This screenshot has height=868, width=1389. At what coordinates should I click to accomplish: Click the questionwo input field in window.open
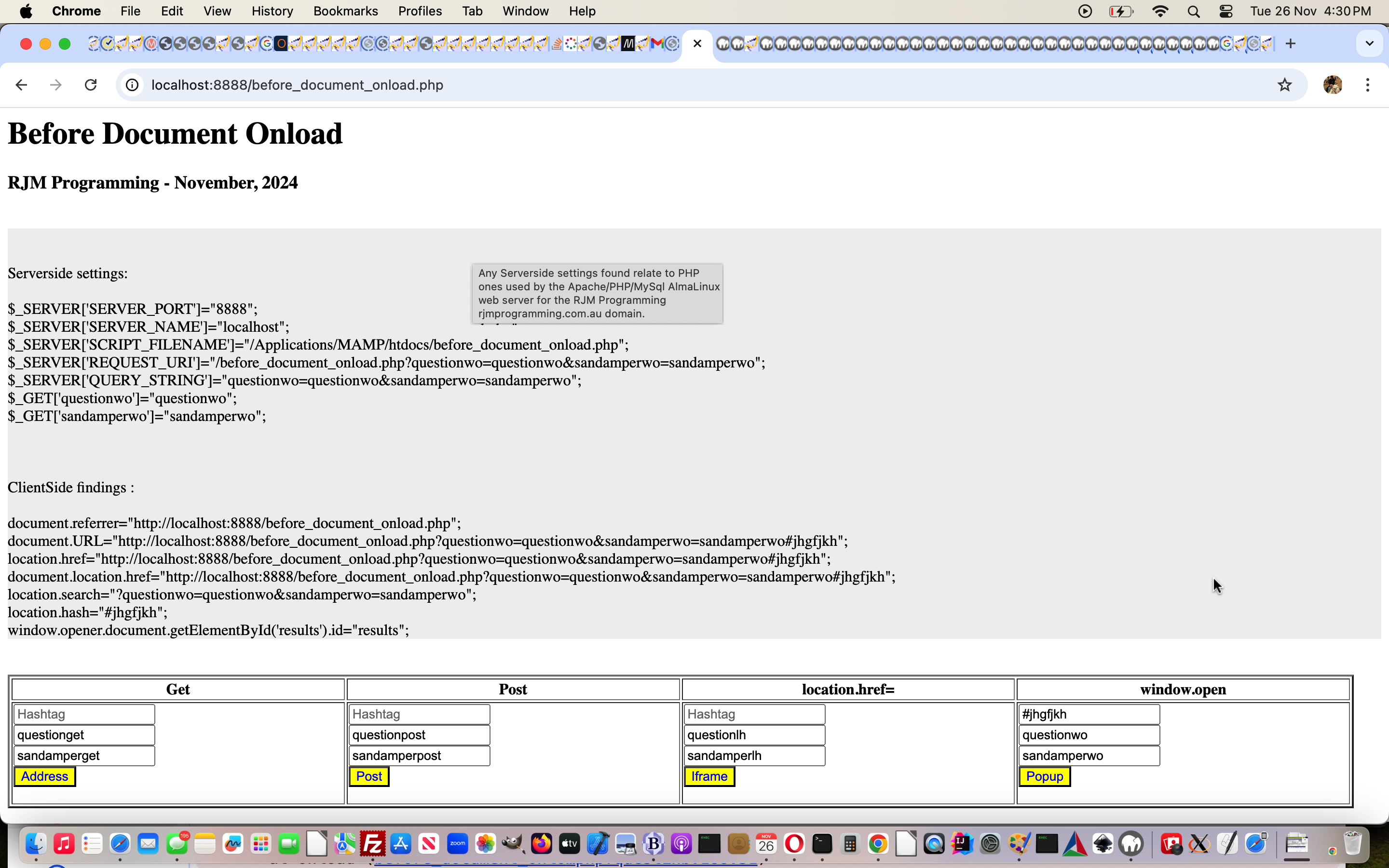pyautogui.click(x=1088, y=735)
